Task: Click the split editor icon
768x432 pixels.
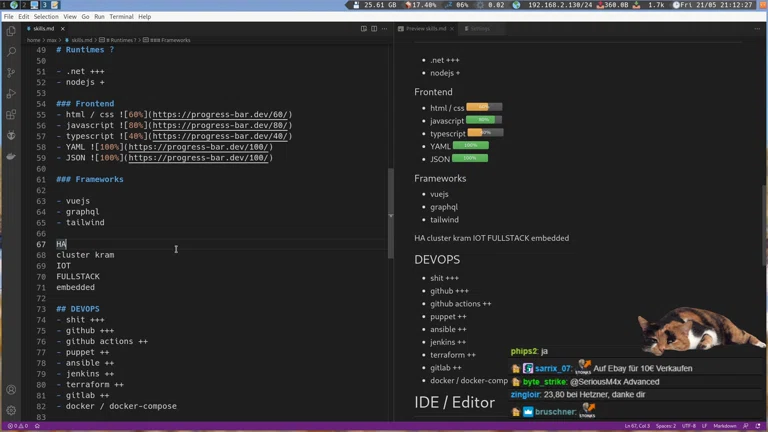Action: (x=374, y=29)
